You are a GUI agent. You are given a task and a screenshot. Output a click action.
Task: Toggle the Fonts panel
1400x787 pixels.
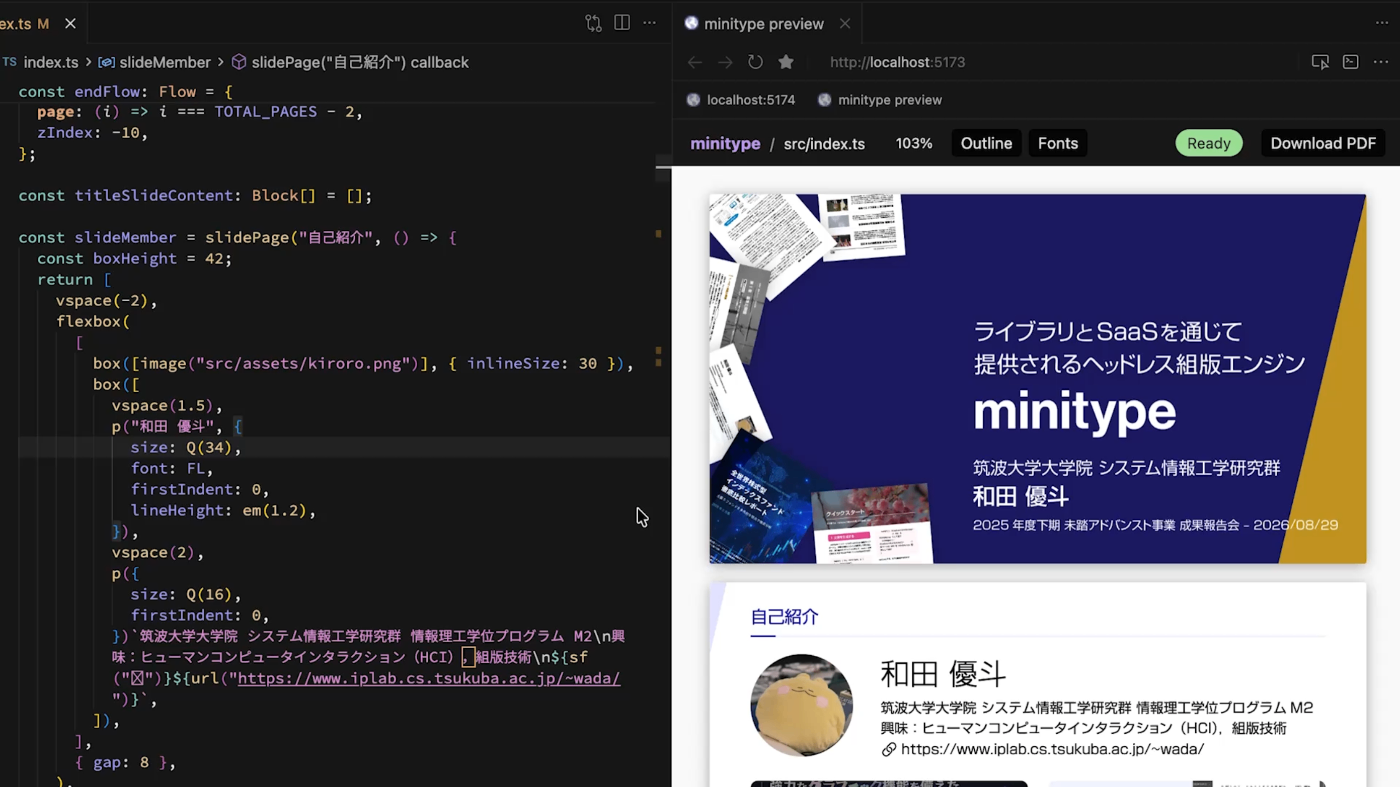pyautogui.click(x=1058, y=144)
